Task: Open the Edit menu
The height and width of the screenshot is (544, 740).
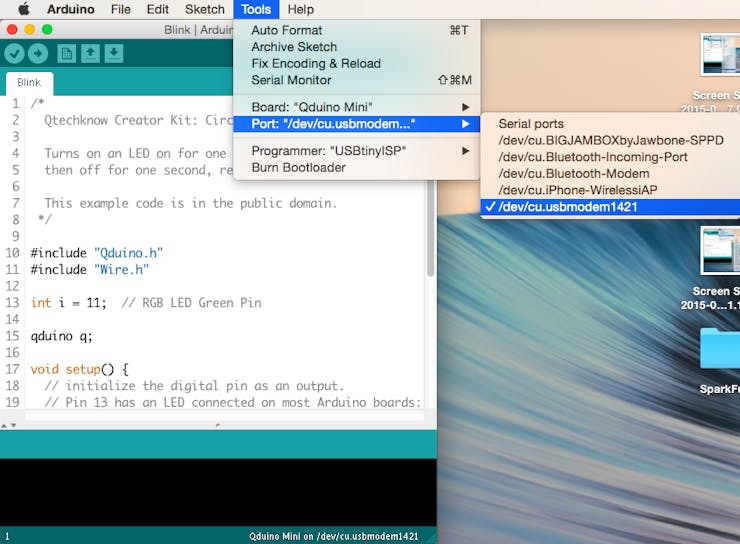Action: pos(158,9)
